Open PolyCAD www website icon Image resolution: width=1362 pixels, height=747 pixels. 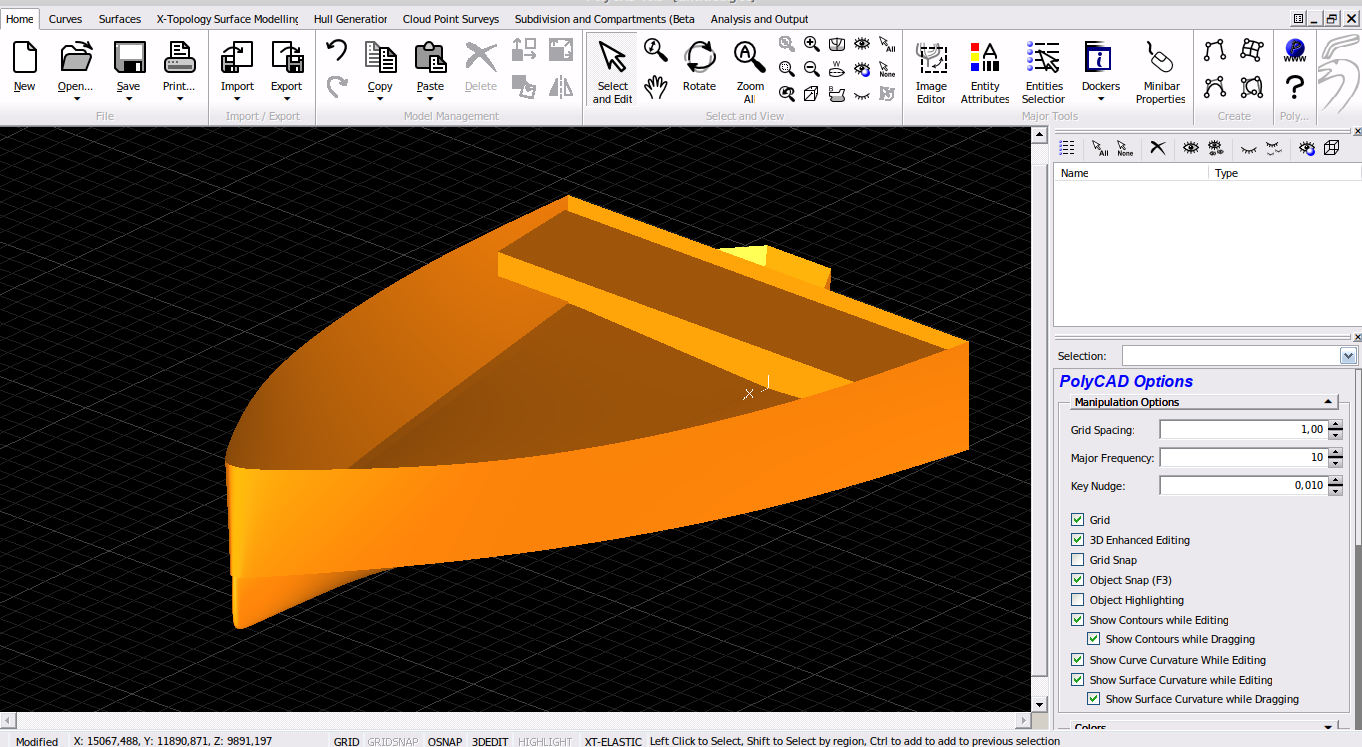[x=1295, y=50]
